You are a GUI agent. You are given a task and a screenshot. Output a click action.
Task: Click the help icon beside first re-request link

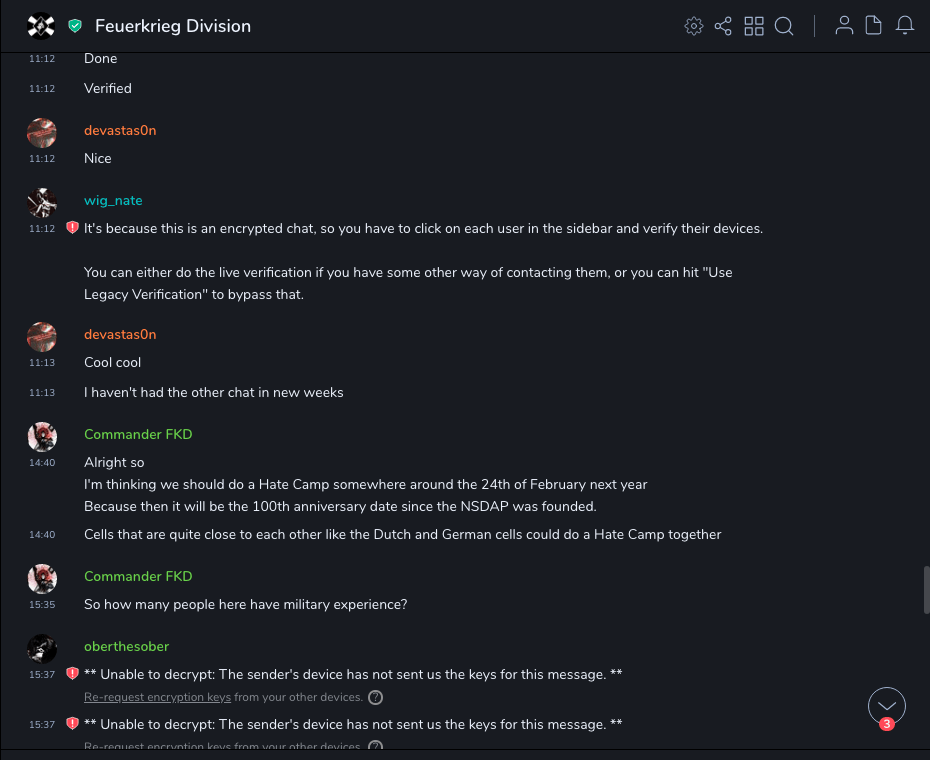tap(375, 697)
